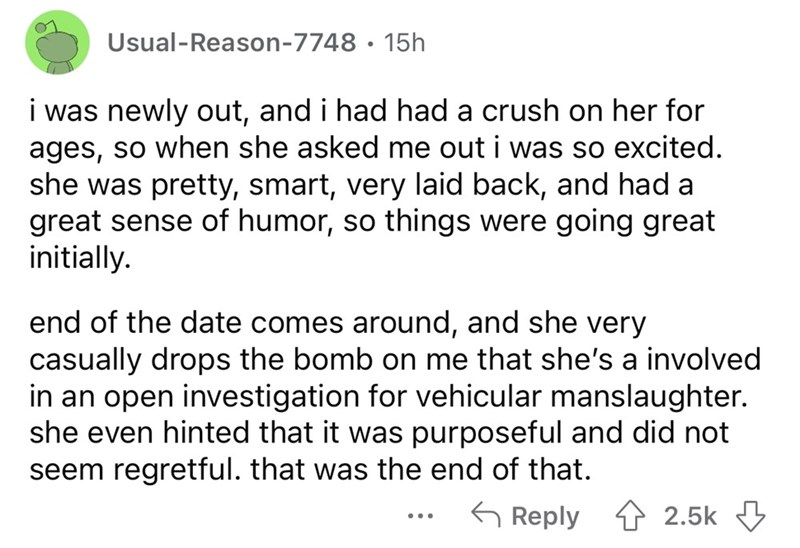Open the Usual-Reason-7748 user profile
This screenshot has height=548, width=800.
(x=230, y=43)
